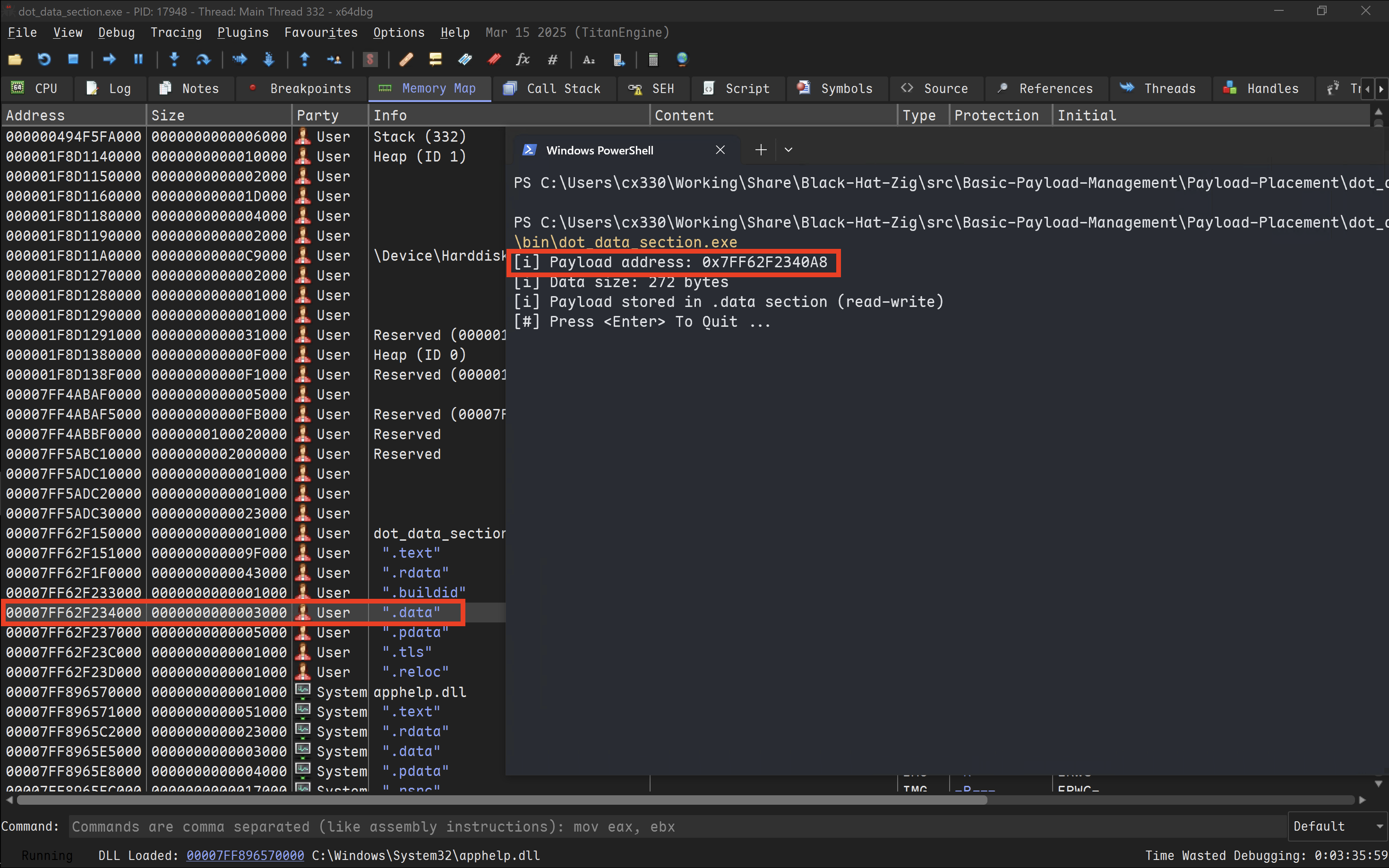The image size is (1389, 868).
Task: Show the Labels tag icon
Action: click(x=464, y=59)
